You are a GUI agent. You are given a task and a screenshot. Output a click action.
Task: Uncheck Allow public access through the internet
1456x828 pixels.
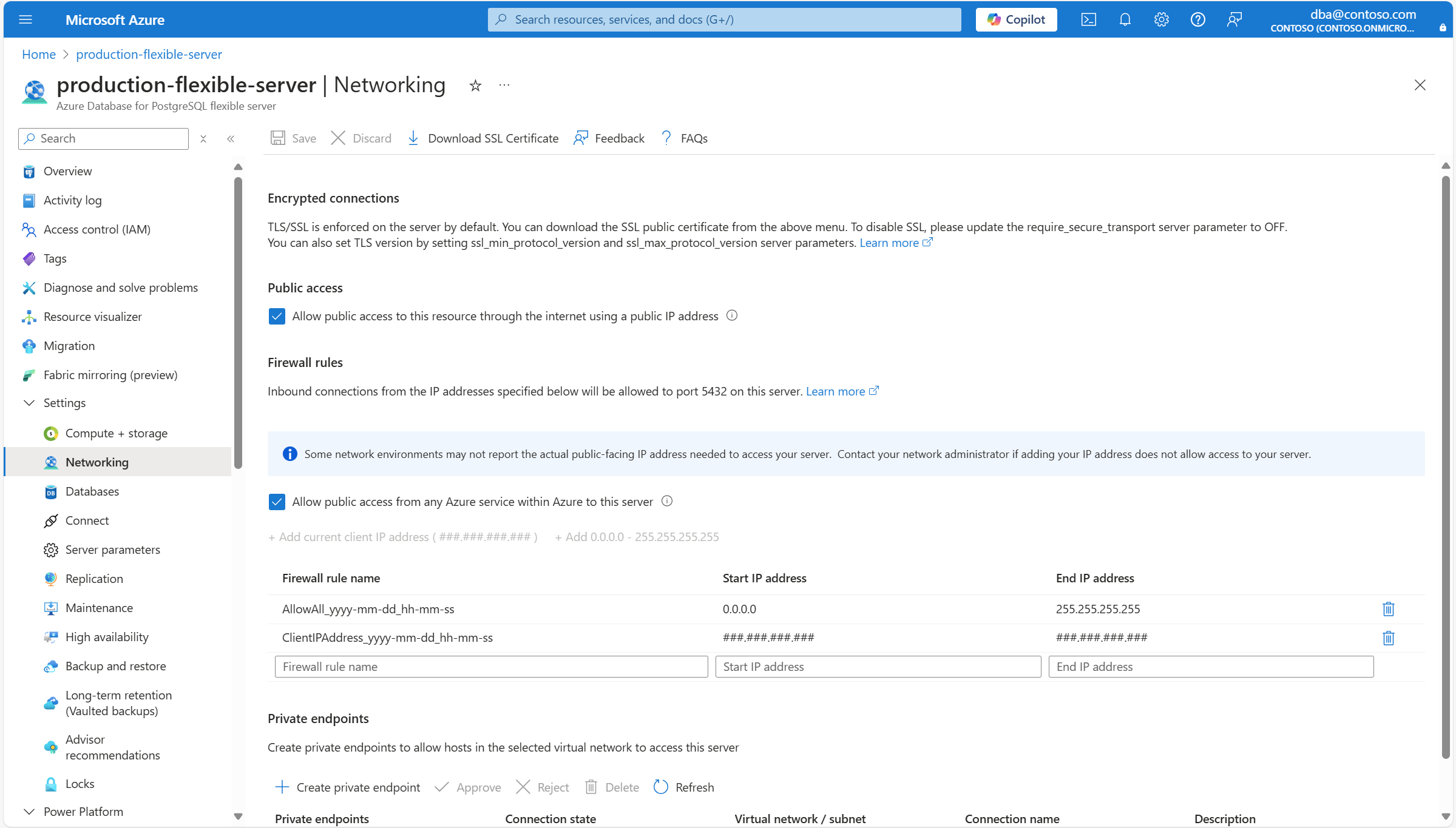pos(277,315)
